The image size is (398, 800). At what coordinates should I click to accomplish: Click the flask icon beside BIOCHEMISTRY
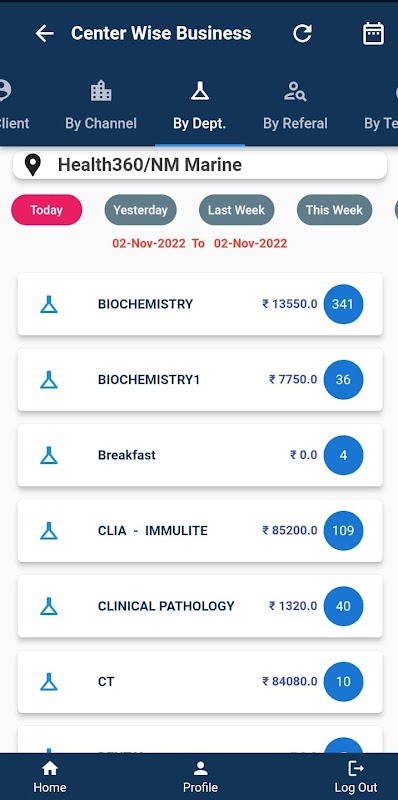(49, 304)
